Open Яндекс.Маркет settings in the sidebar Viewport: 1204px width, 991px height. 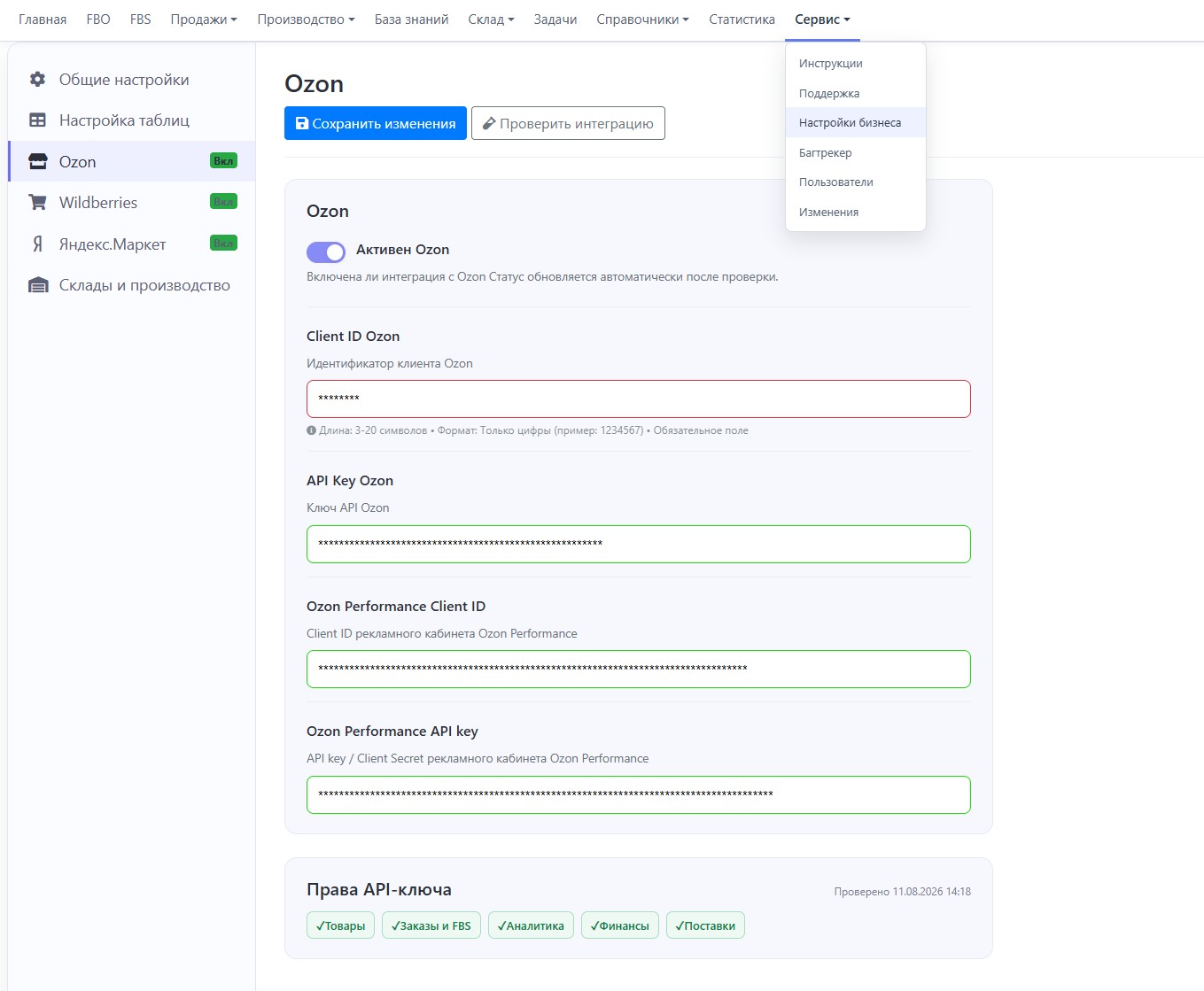tap(132, 244)
